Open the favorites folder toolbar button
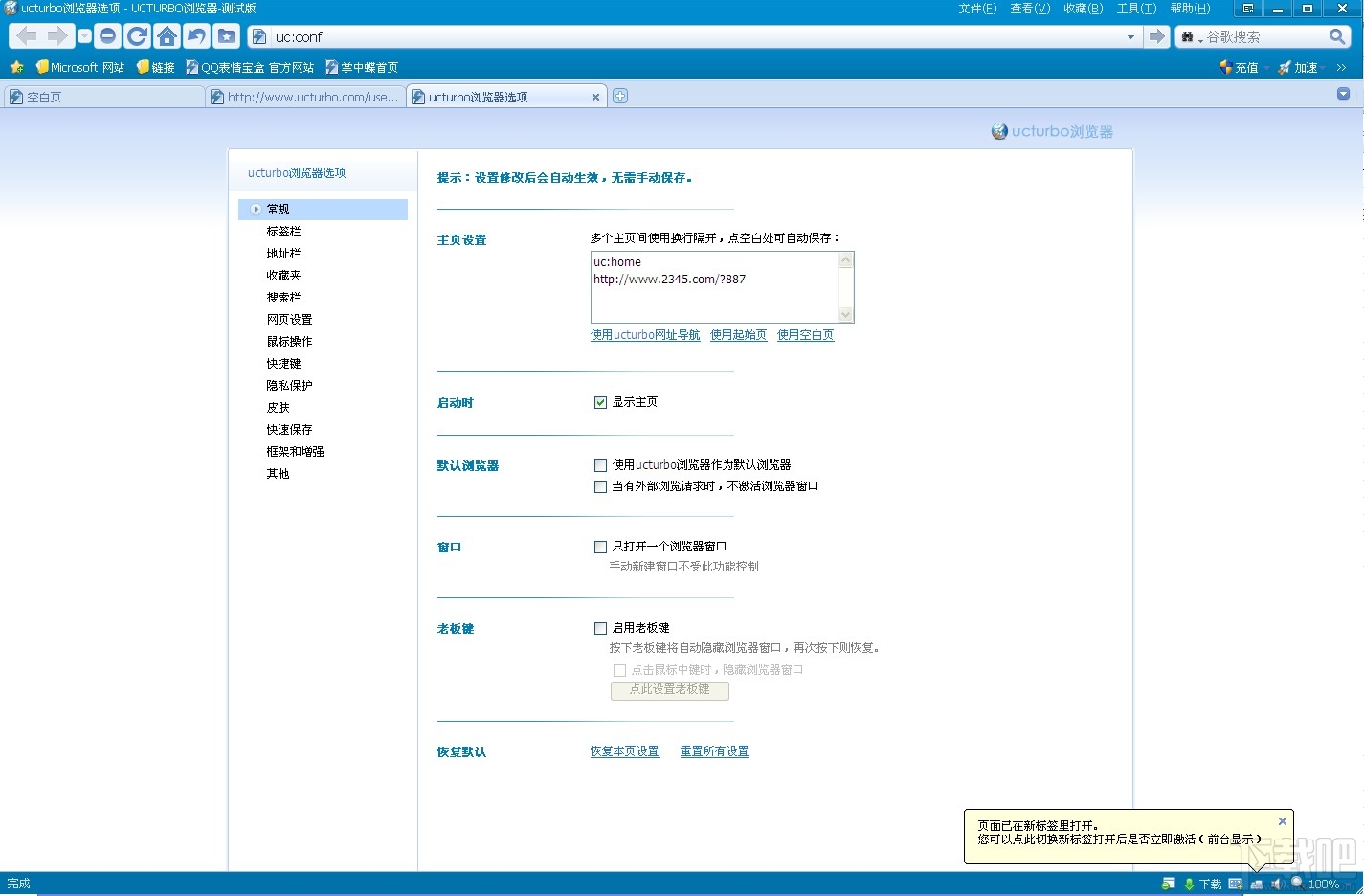The height and width of the screenshot is (896, 1364). coord(226,36)
